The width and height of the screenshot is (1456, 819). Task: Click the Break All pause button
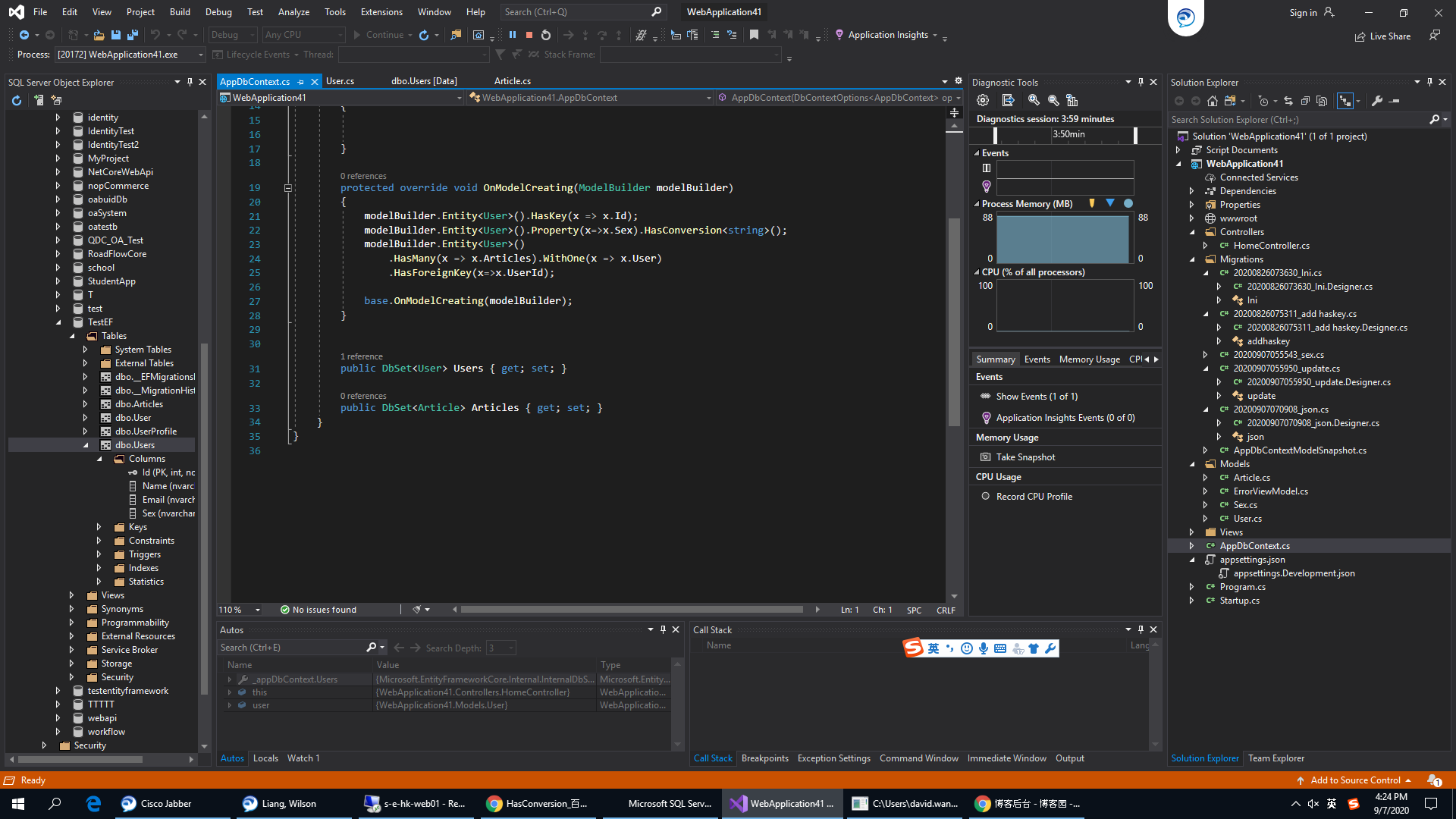[x=513, y=35]
